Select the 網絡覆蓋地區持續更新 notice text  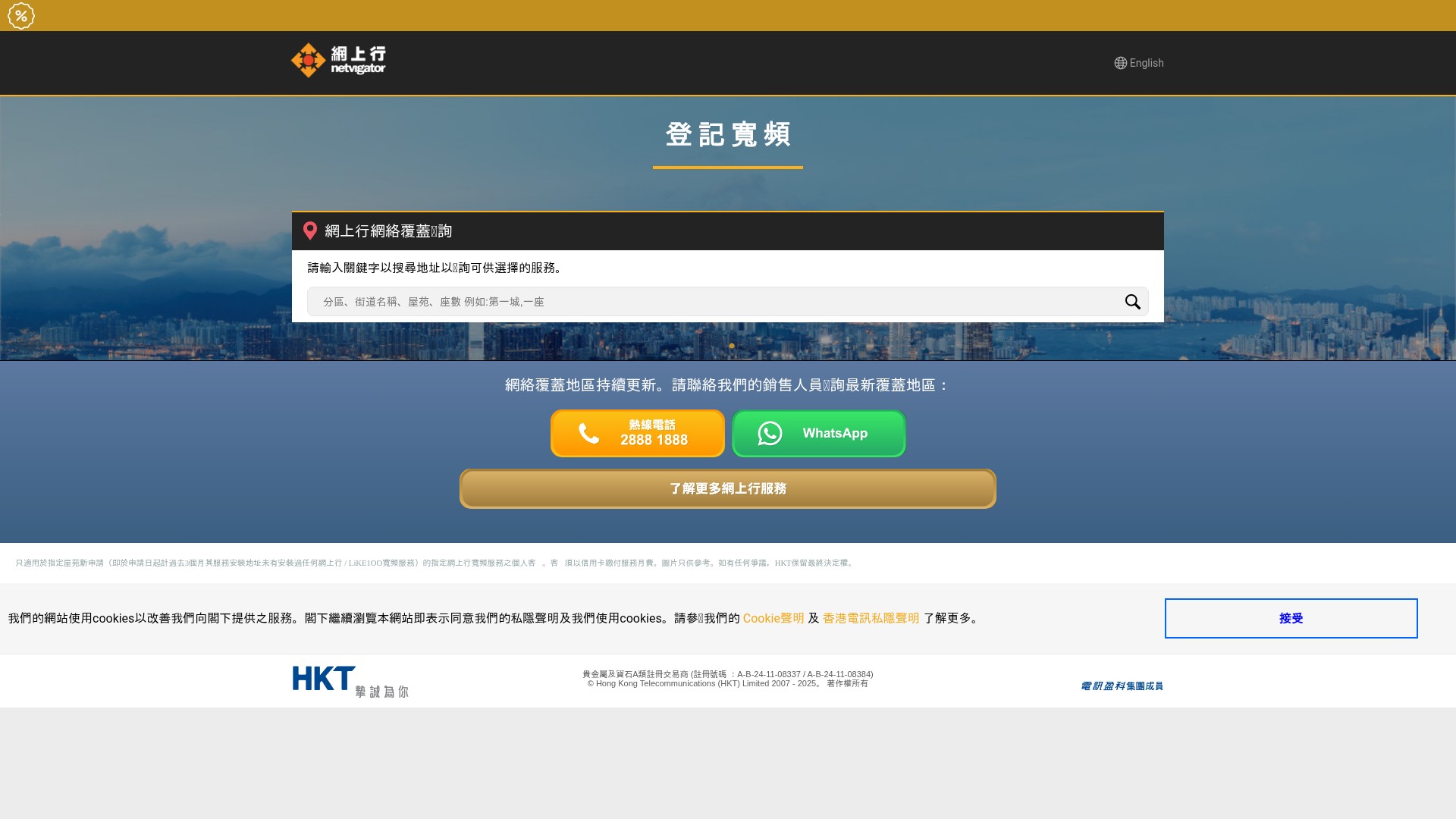click(x=728, y=385)
